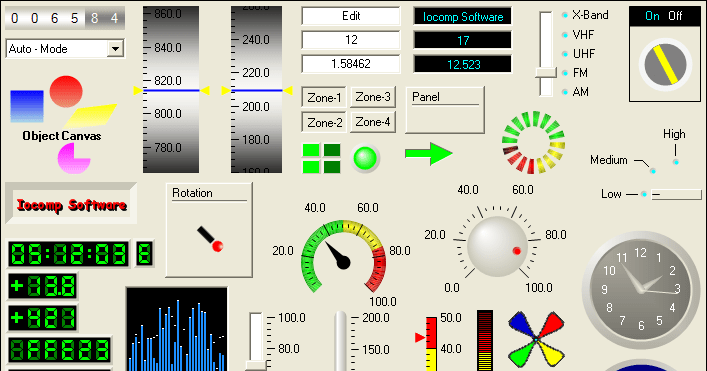Click the small single-digit green segment display
The height and width of the screenshot is (371, 707).
(145, 254)
